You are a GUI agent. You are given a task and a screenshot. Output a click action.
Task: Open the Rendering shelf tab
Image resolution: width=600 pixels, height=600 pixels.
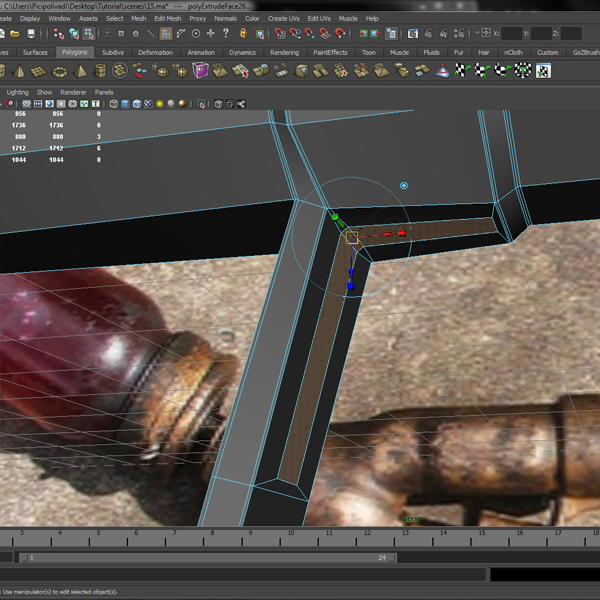click(x=284, y=52)
